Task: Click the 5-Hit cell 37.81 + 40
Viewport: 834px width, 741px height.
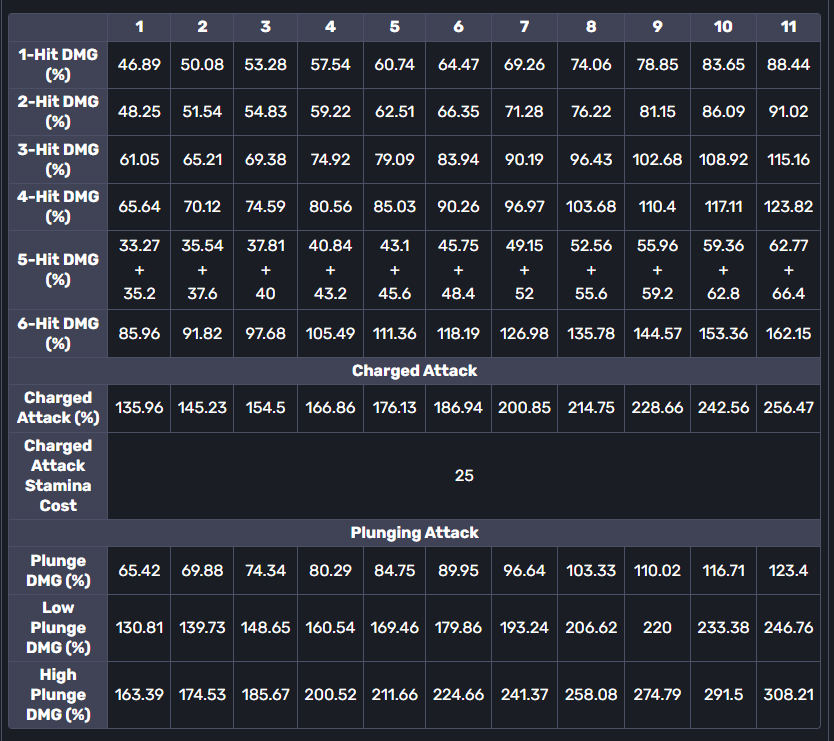Action: [265, 270]
